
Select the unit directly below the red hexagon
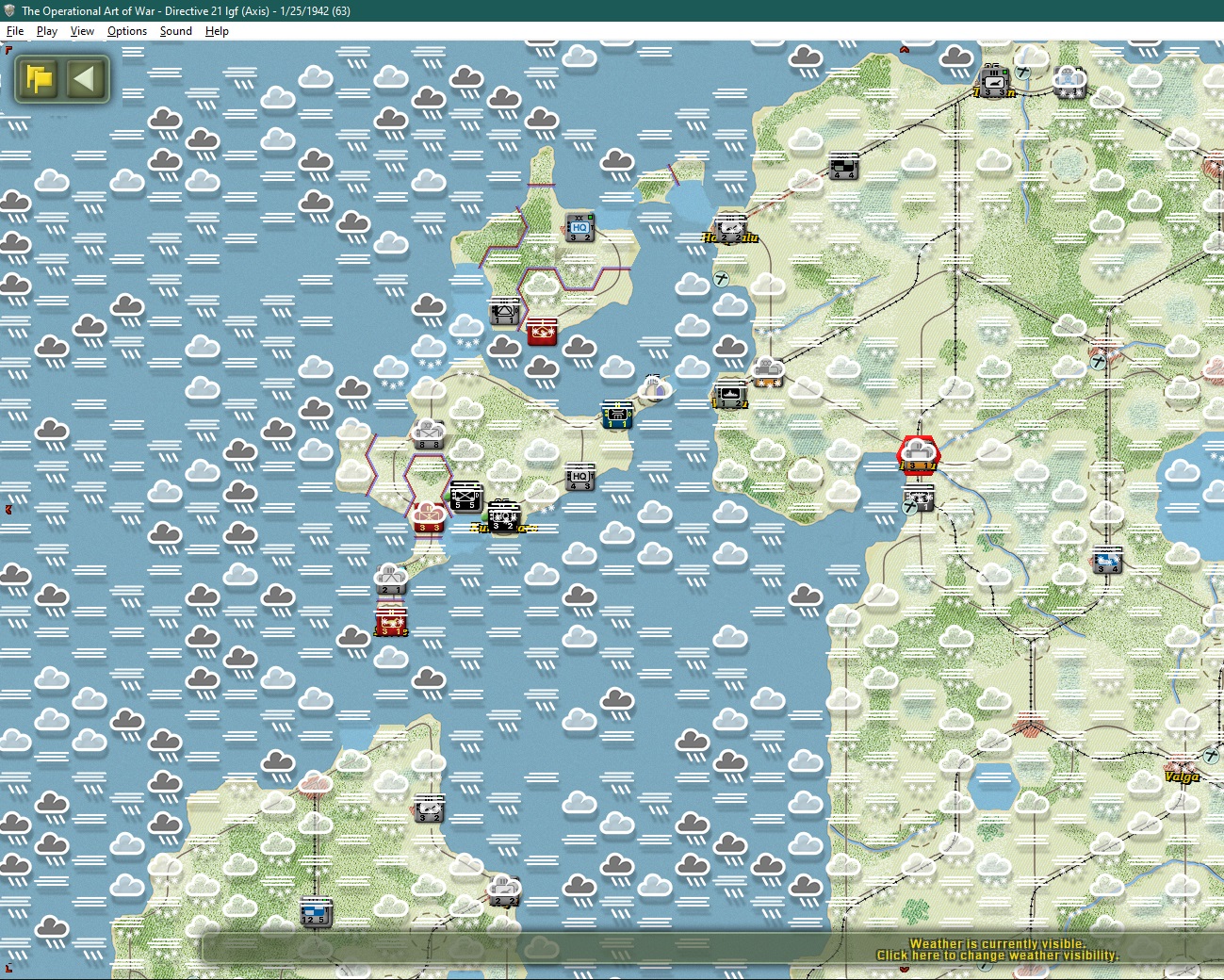[x=919, y=498]
